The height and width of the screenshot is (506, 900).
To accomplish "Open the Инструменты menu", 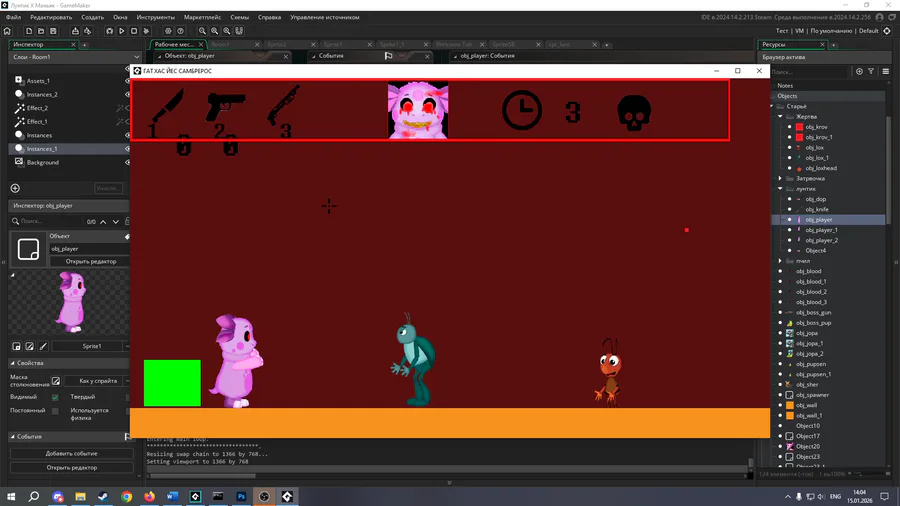I will coord(156,17).
